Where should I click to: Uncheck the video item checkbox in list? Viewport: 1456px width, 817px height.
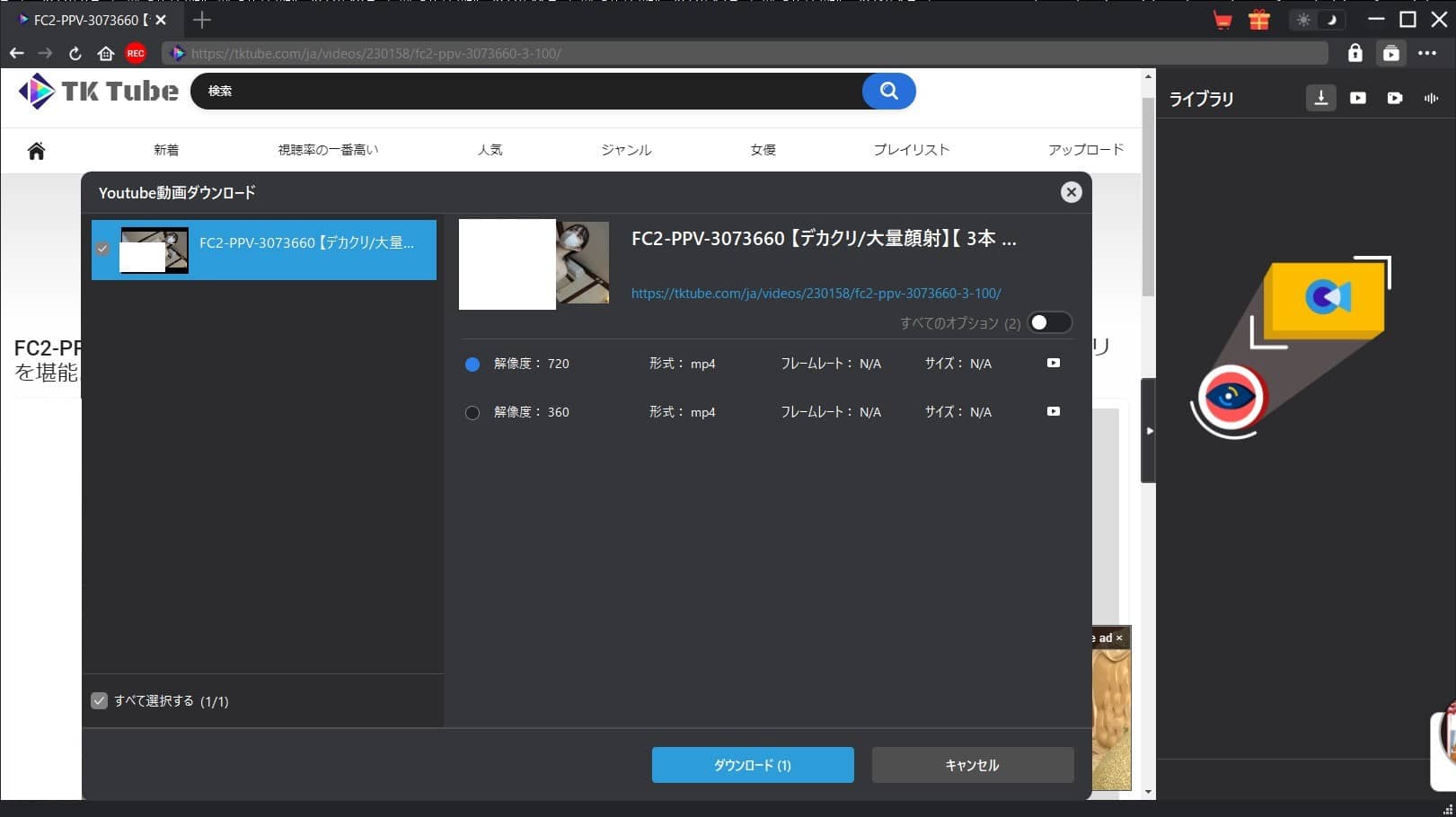pos(102,249)
